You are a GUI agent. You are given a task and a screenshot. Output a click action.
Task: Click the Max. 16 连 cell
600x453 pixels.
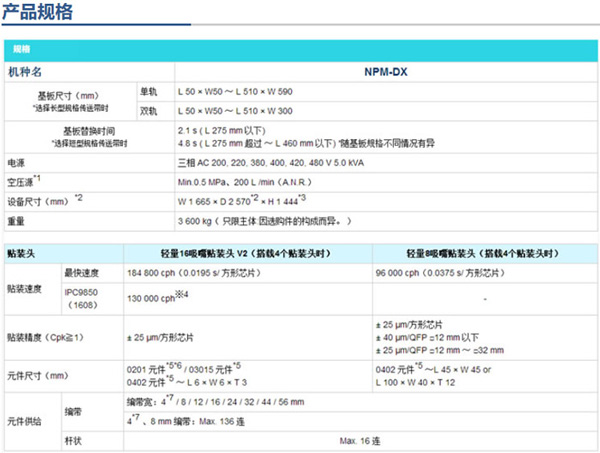pyautogui.click(x=362, y=439)
